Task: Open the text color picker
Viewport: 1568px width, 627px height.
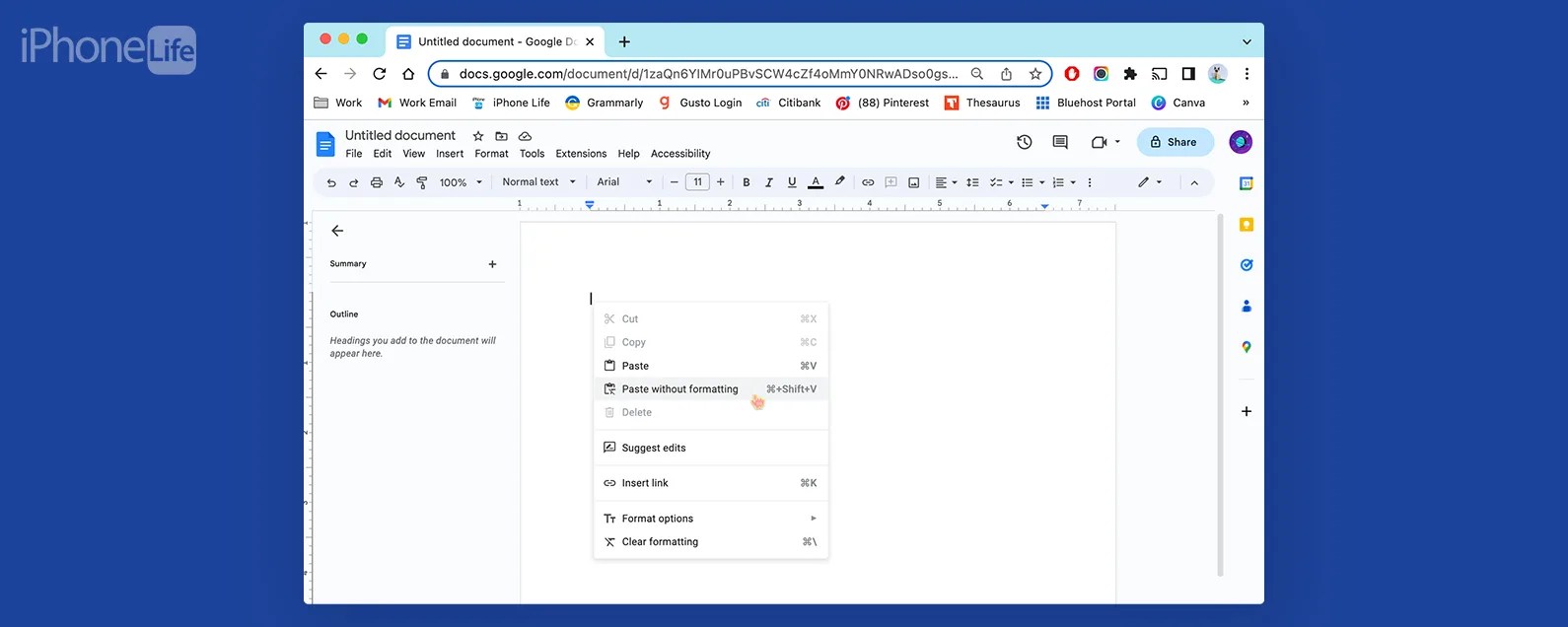Action: 816,182
